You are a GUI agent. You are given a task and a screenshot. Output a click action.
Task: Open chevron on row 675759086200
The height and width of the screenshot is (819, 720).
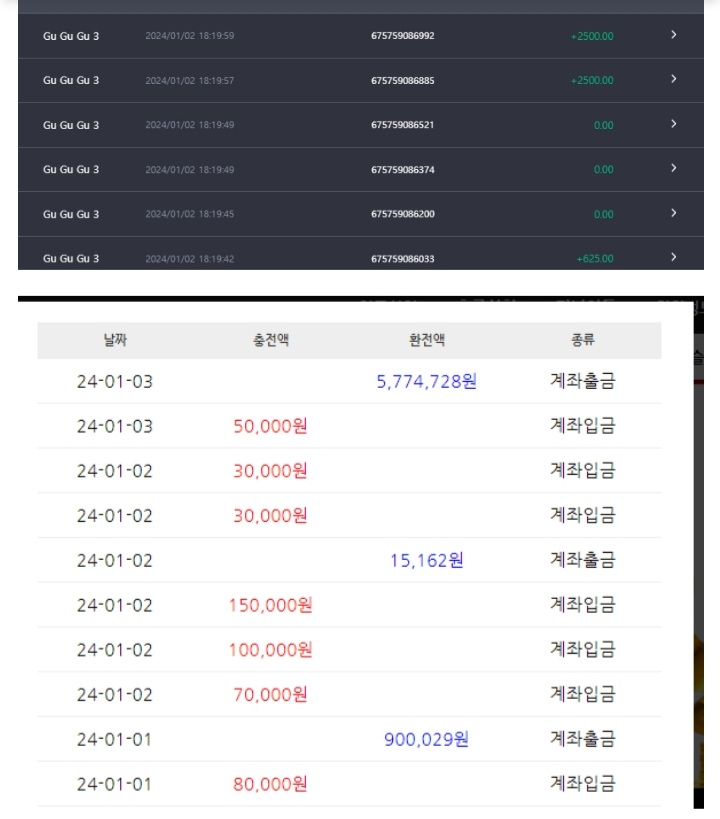[673, 213]
